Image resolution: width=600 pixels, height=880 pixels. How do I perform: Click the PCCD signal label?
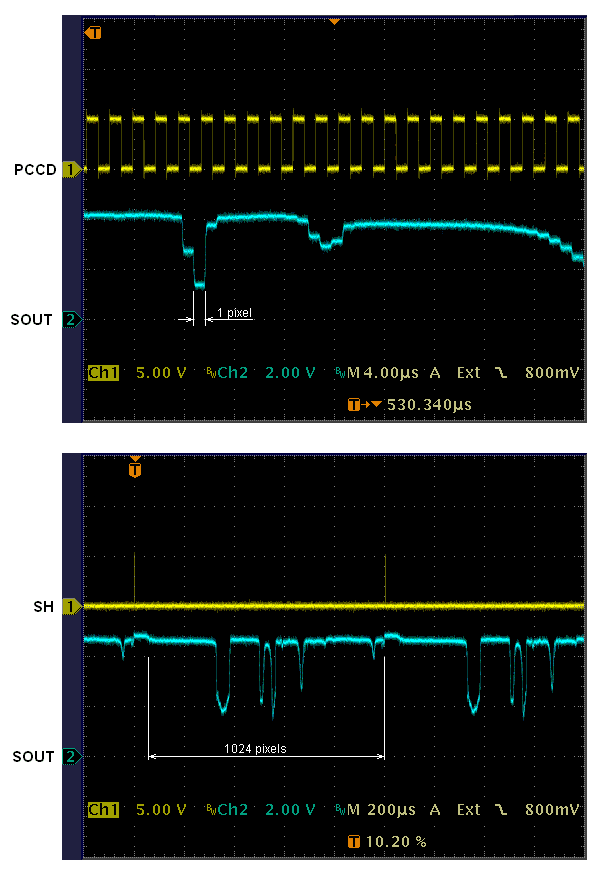34,170
